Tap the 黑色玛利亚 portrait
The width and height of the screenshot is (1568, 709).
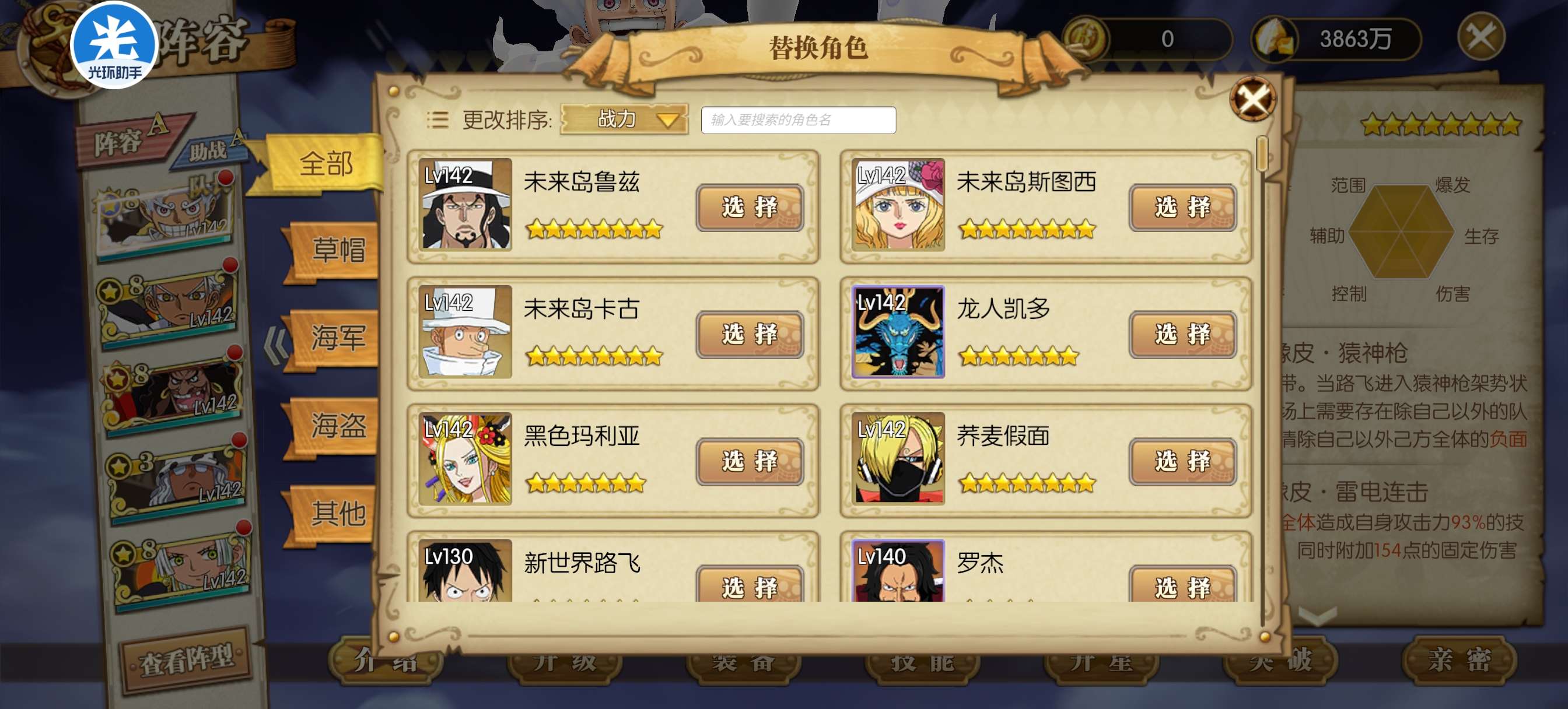[x=465, y=459]
